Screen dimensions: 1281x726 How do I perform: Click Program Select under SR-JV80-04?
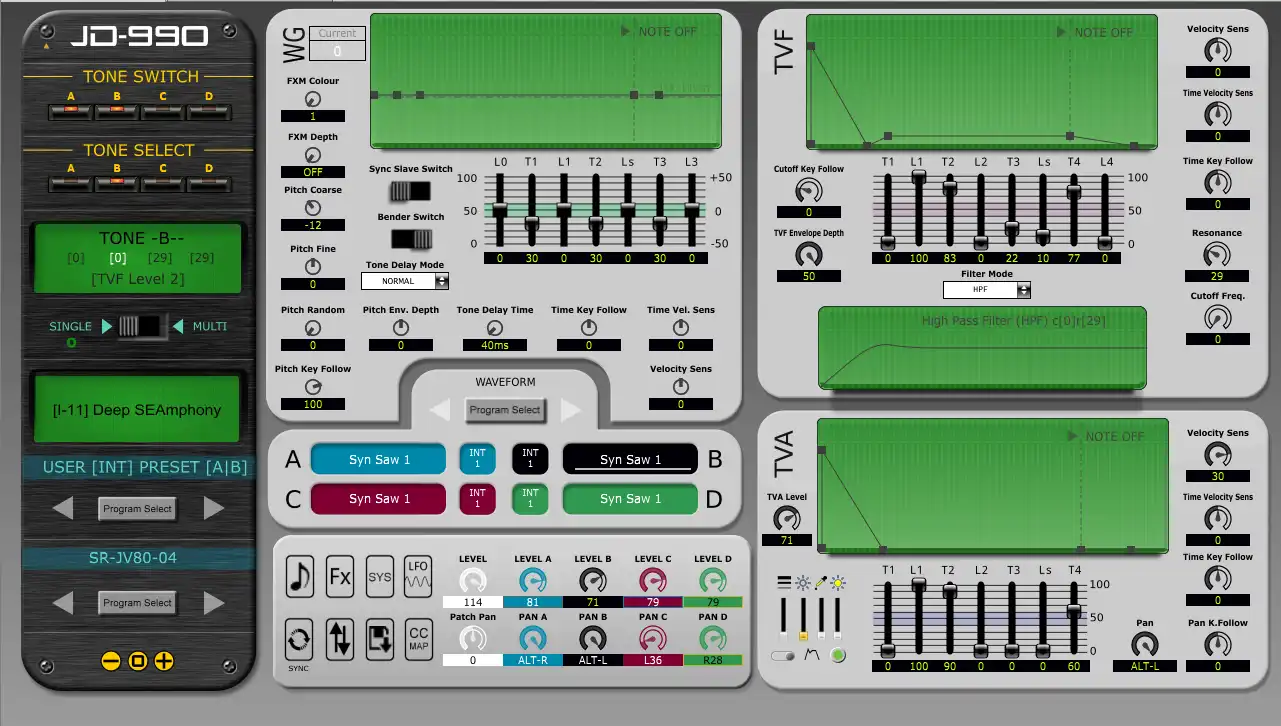pyautogui.click(x=138, y=602)
